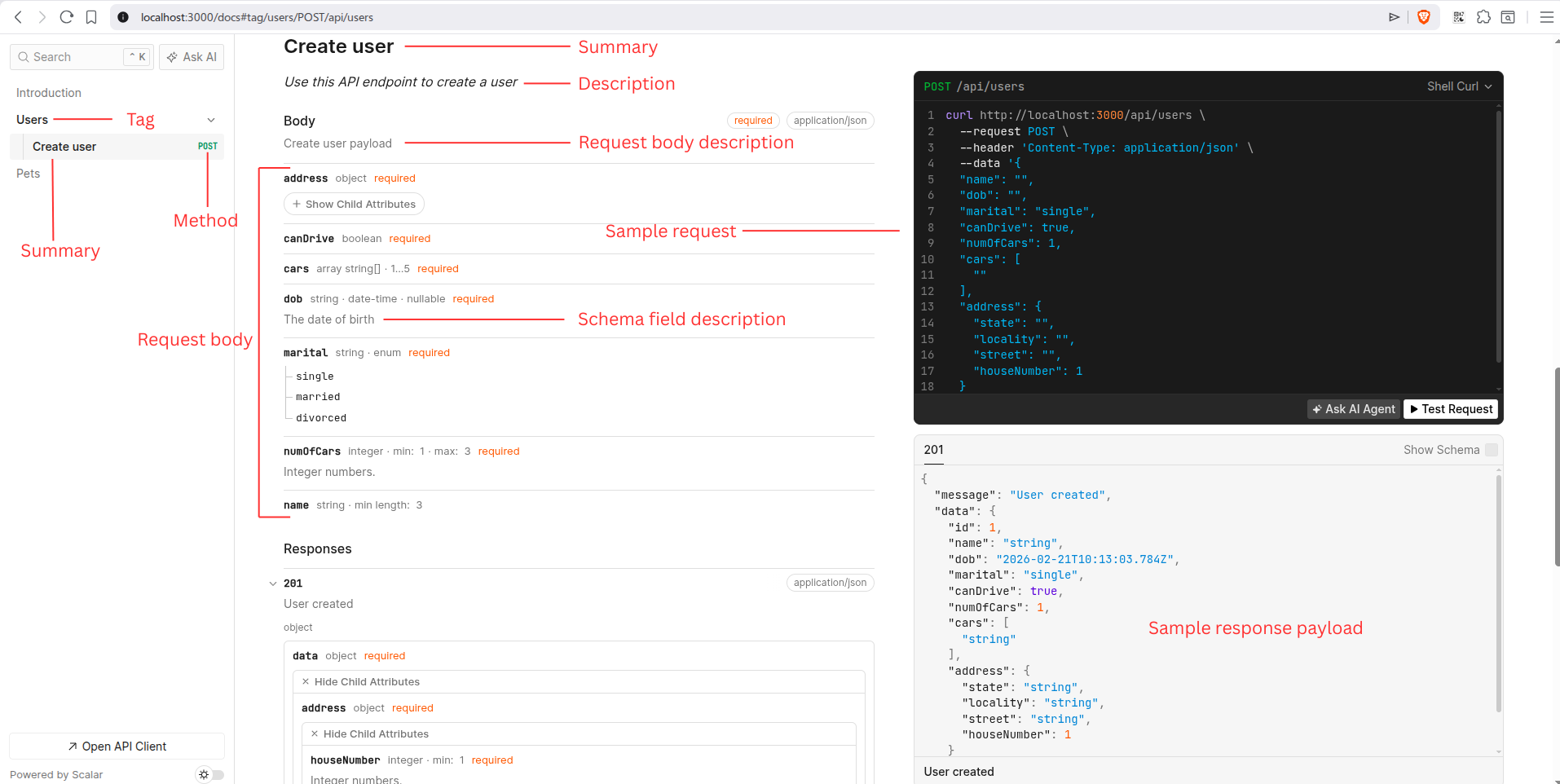Click the Ask AI Agent sparkle icon
The width and height of the screenshot is (1560, 784).
point(1318,408)
